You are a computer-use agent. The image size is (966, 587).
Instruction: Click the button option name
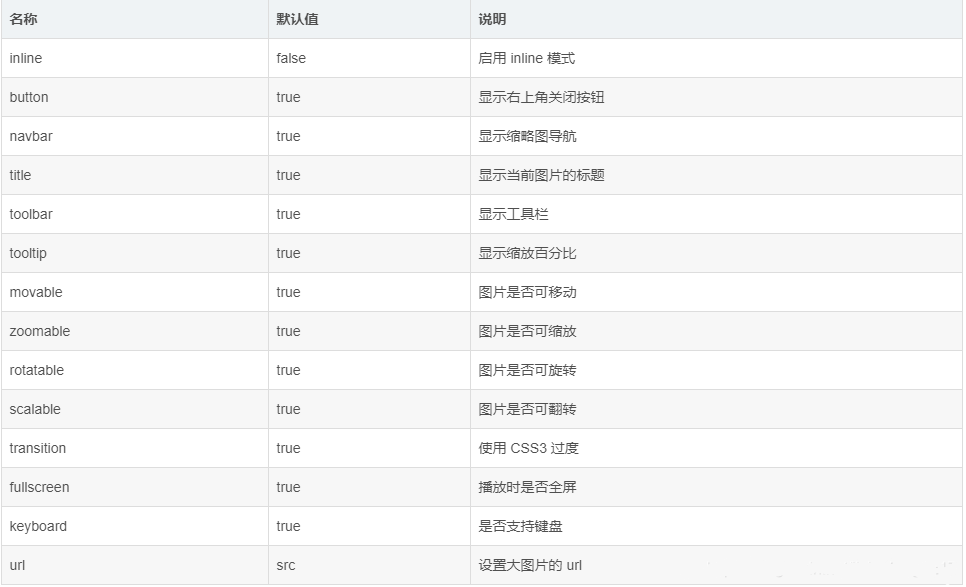29,97
